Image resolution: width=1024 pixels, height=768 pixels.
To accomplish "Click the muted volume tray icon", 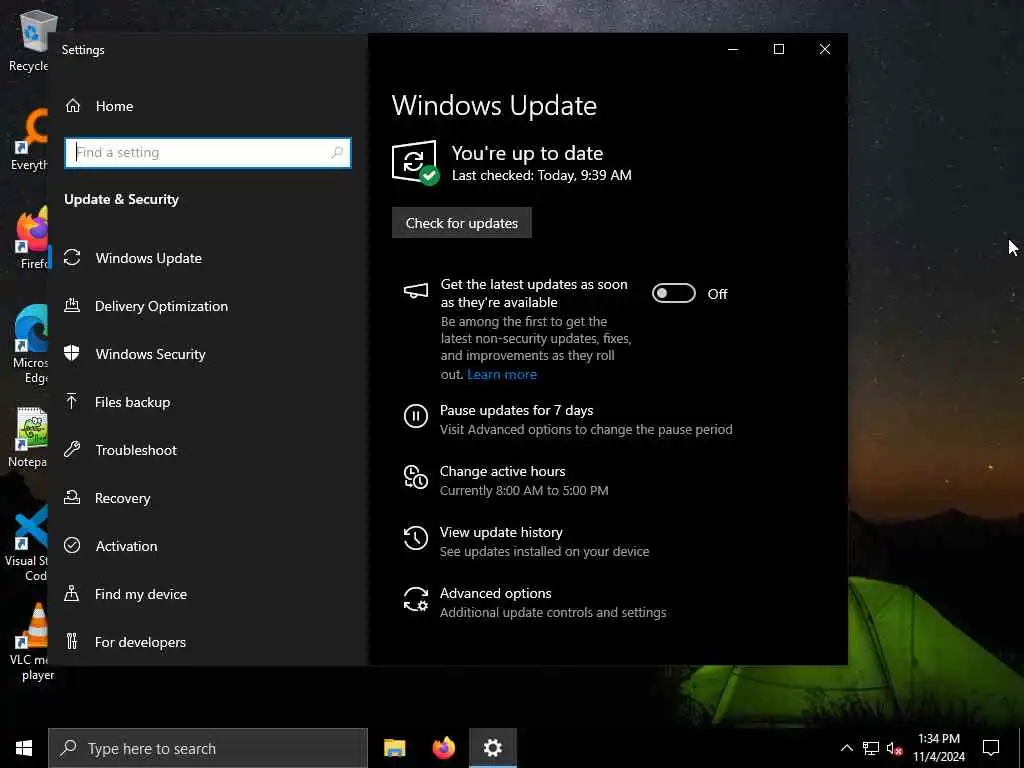I will [895, 748].
